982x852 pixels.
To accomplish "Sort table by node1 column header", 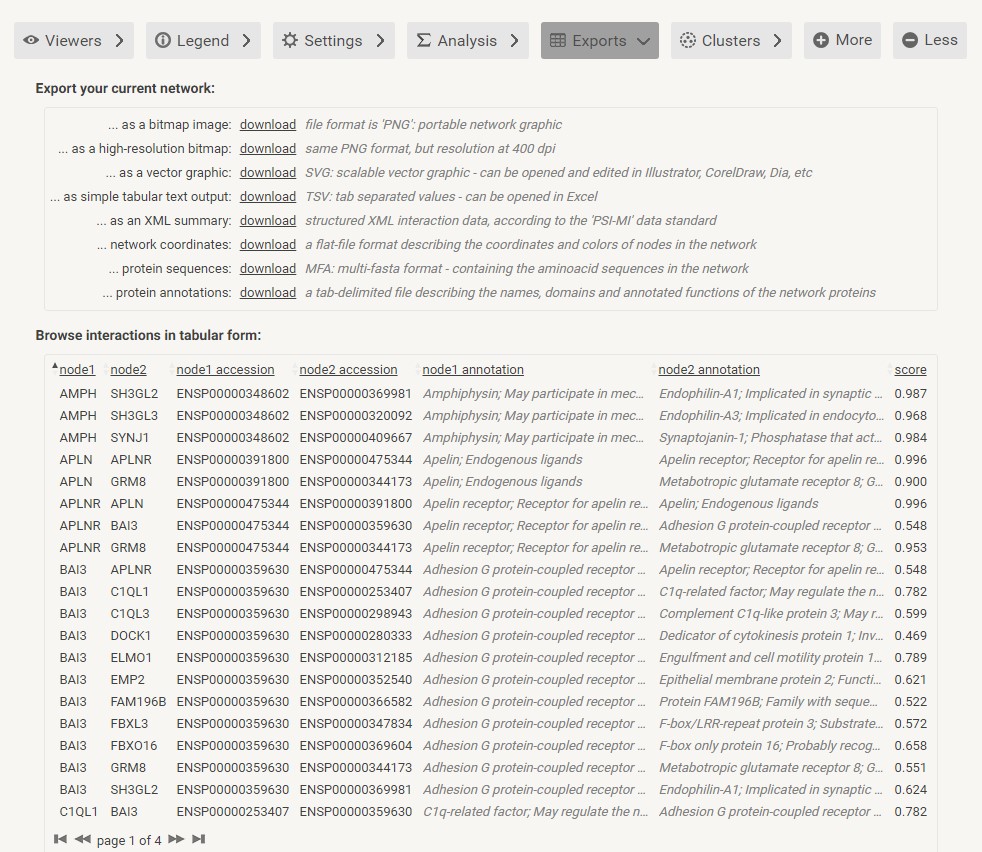I will (x=77, y=370).
